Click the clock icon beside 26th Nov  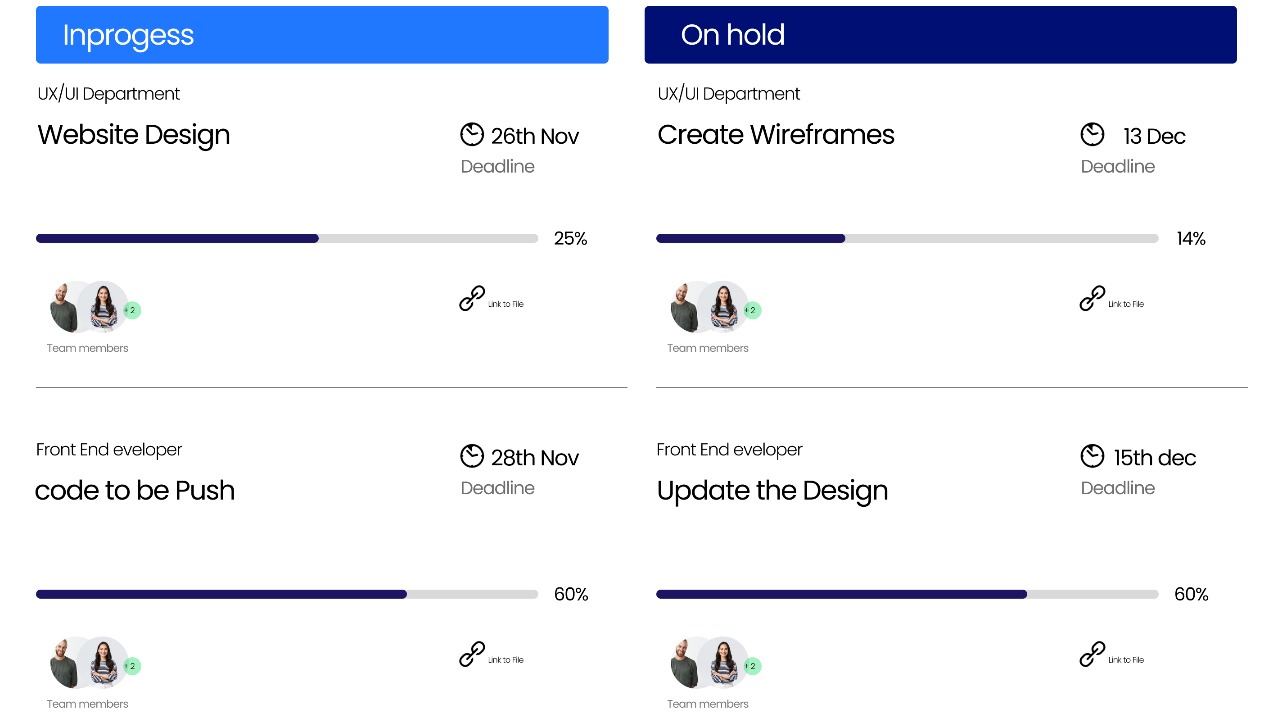click(472, 135)
